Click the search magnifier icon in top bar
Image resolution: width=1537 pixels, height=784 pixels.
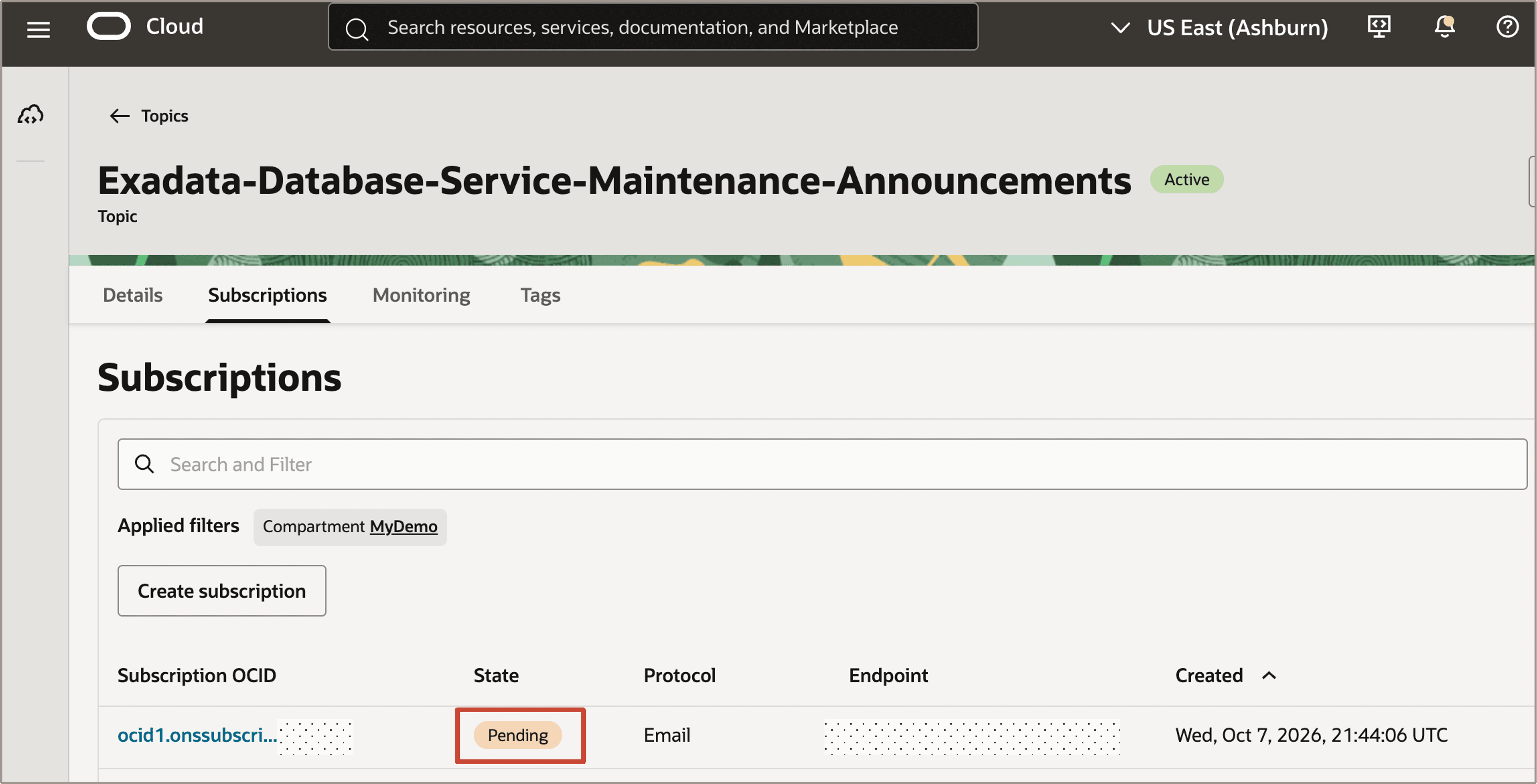[357, 28]
